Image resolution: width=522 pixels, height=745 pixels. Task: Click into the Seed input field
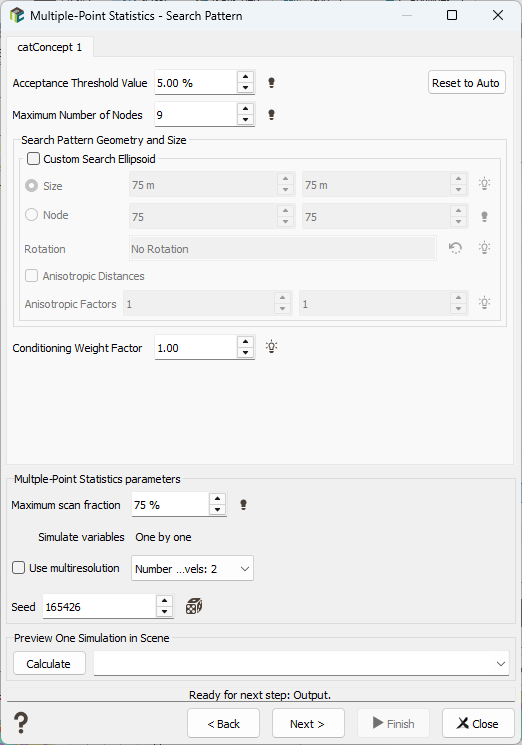tap(99, 607)
